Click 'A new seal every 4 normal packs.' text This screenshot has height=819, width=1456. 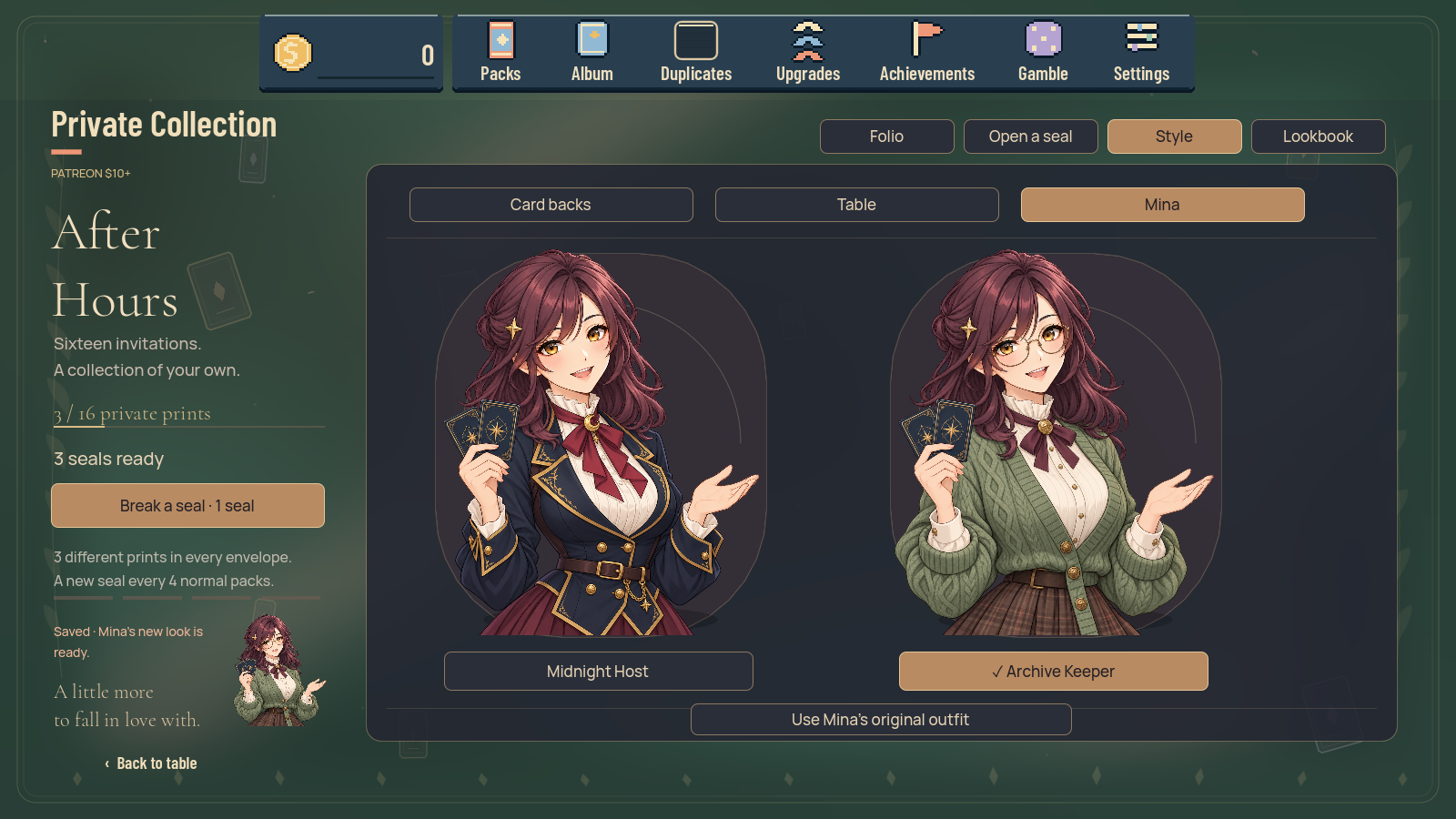point(164,581)
